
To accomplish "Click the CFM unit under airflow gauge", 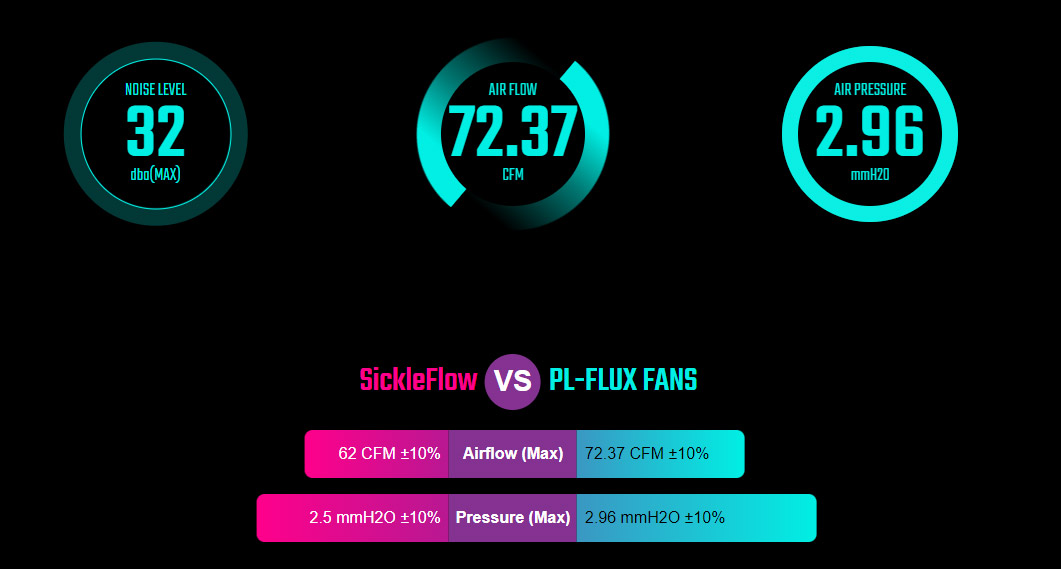I will point(513,175).
